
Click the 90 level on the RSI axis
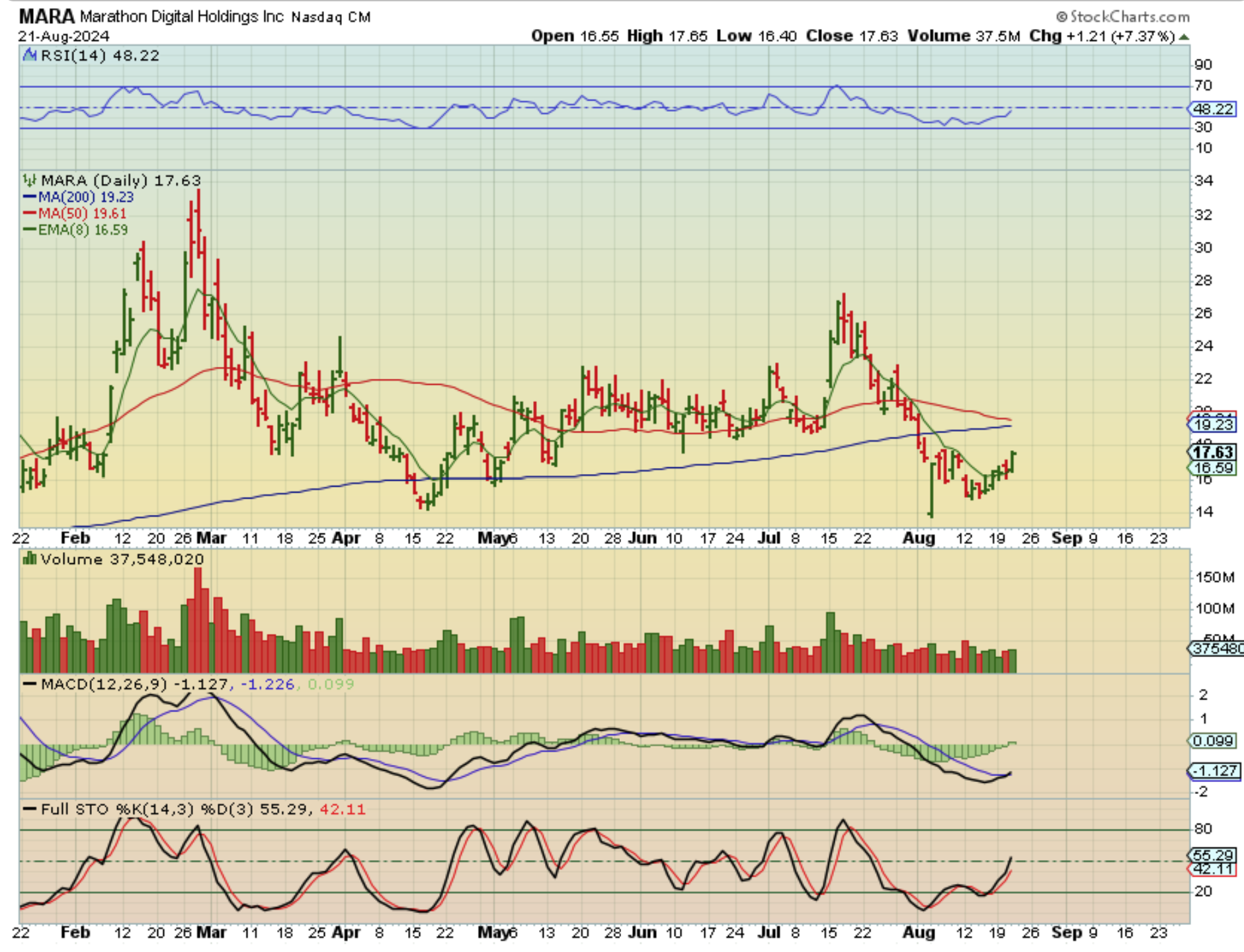pyautogui.click(x=1204, y=65)
